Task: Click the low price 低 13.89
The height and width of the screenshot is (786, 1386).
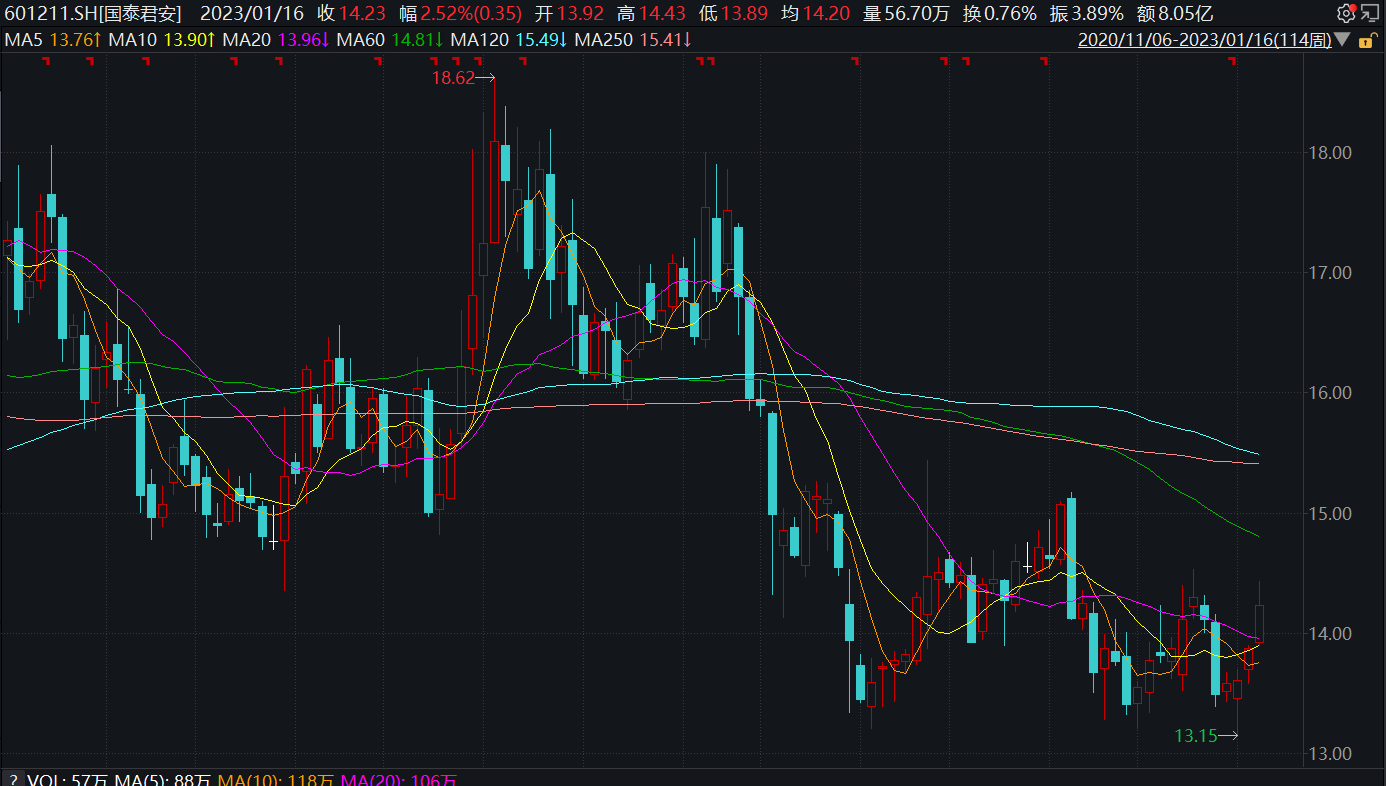Action: [734, 13]
